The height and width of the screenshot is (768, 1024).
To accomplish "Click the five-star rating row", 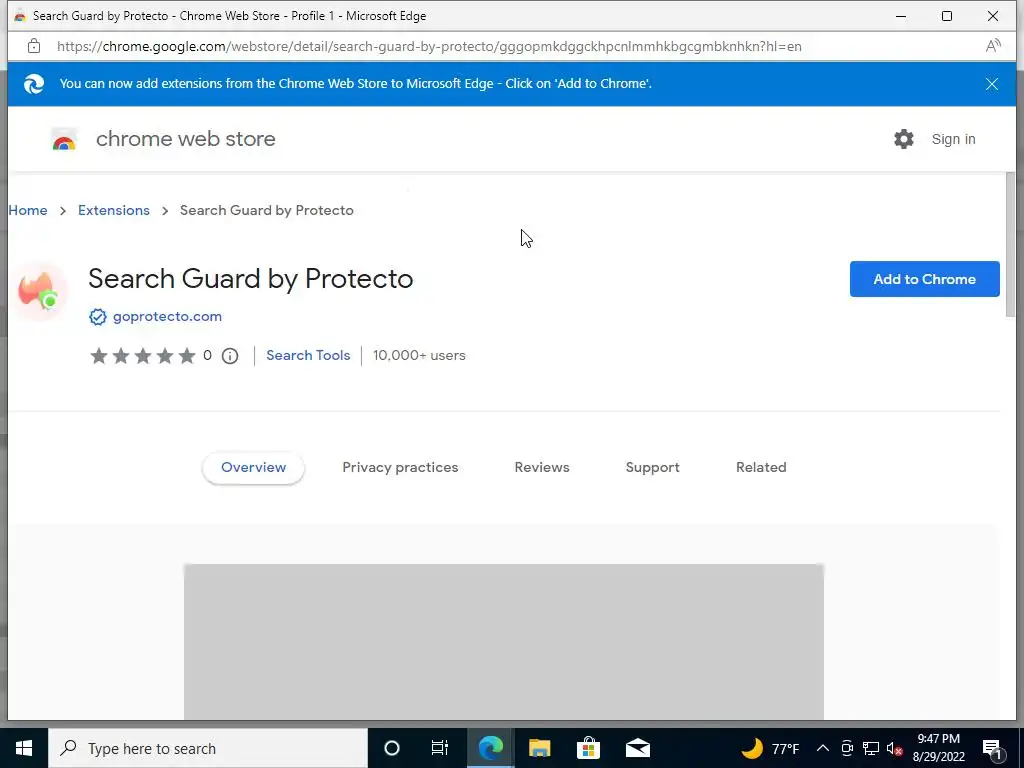I will (x=143, y=356).
